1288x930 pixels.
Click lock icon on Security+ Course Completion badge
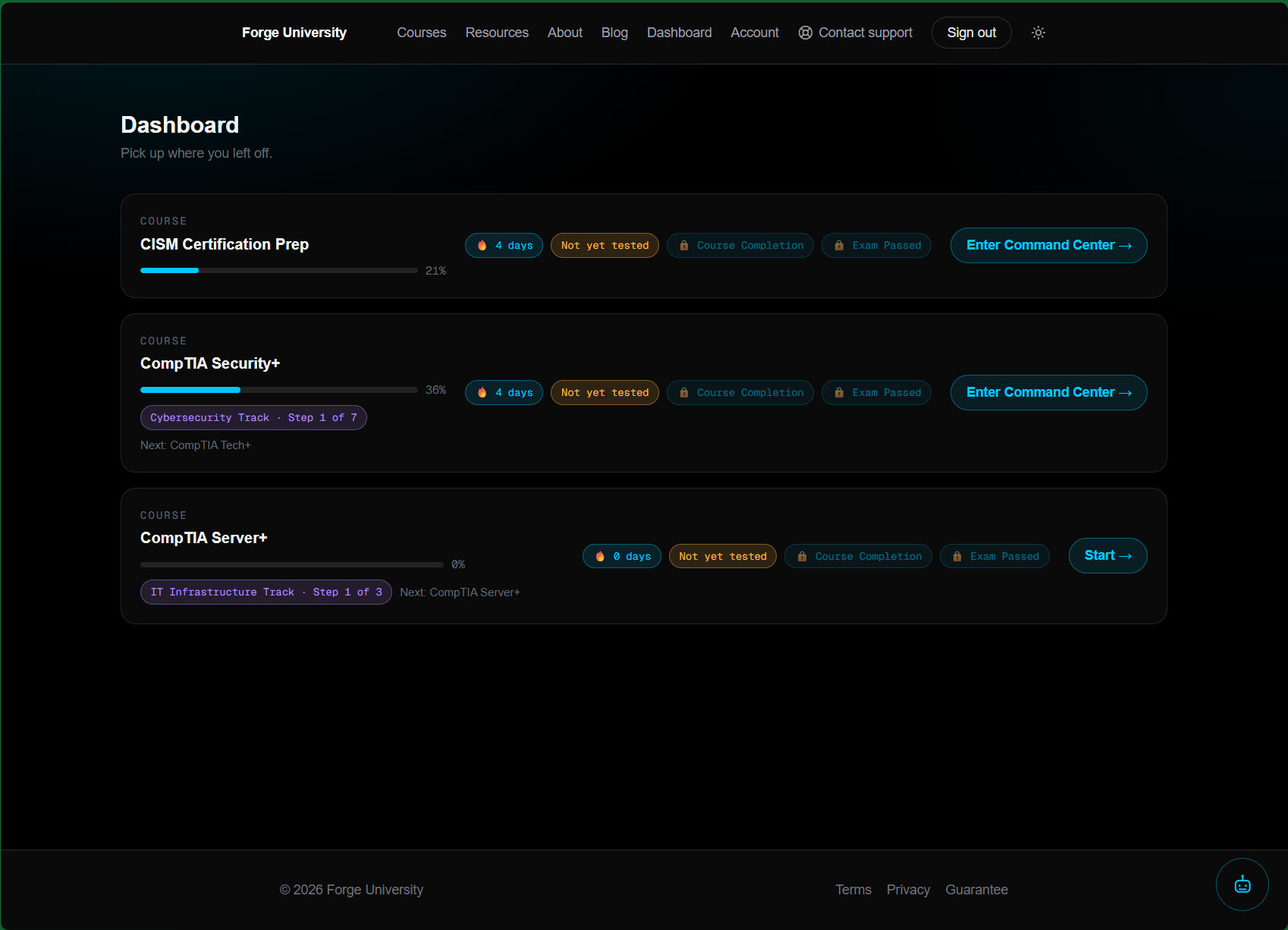click(x=684, y=392)
